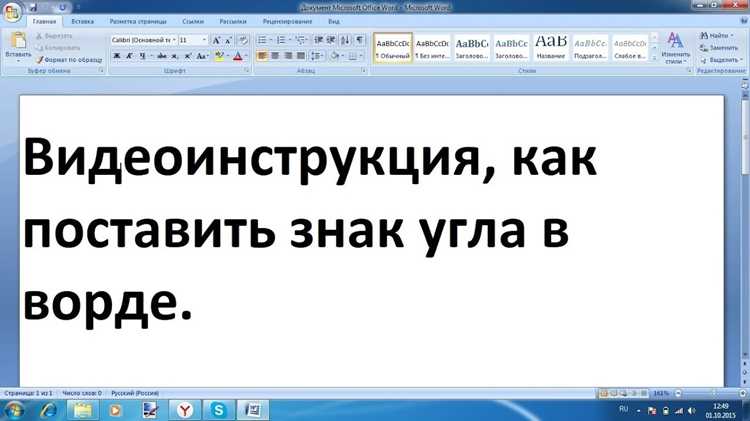Viewport: 750px width, 421px height.
Task: Open the font size 11 dropdown
Action: pyautogui.click(x=205, y=40)
